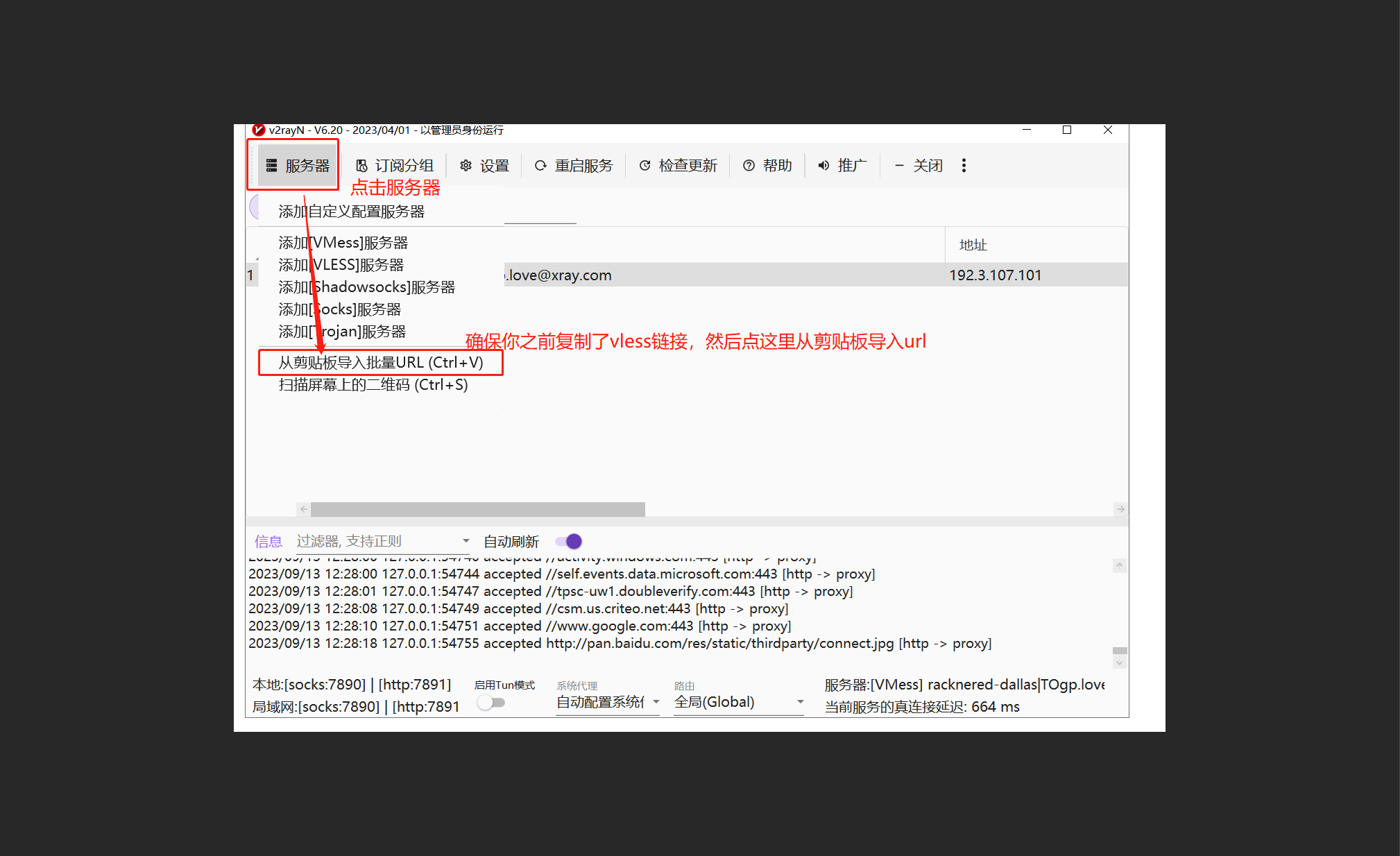Click the refresh icon beside 重启服务
This screenshot has height=856, width=1400.
(540, 166)
